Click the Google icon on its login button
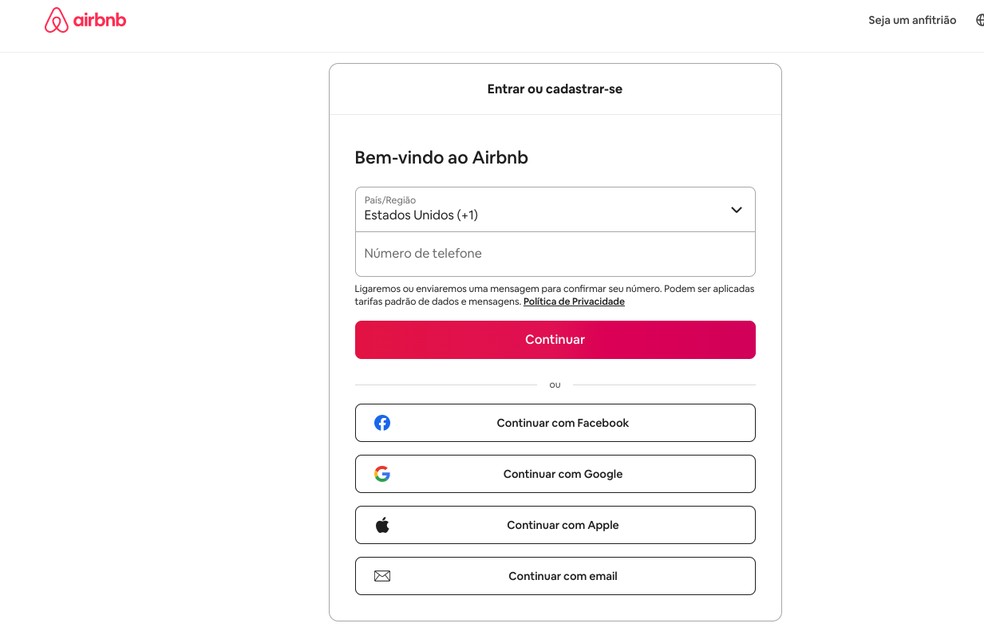 click(381, 473)
